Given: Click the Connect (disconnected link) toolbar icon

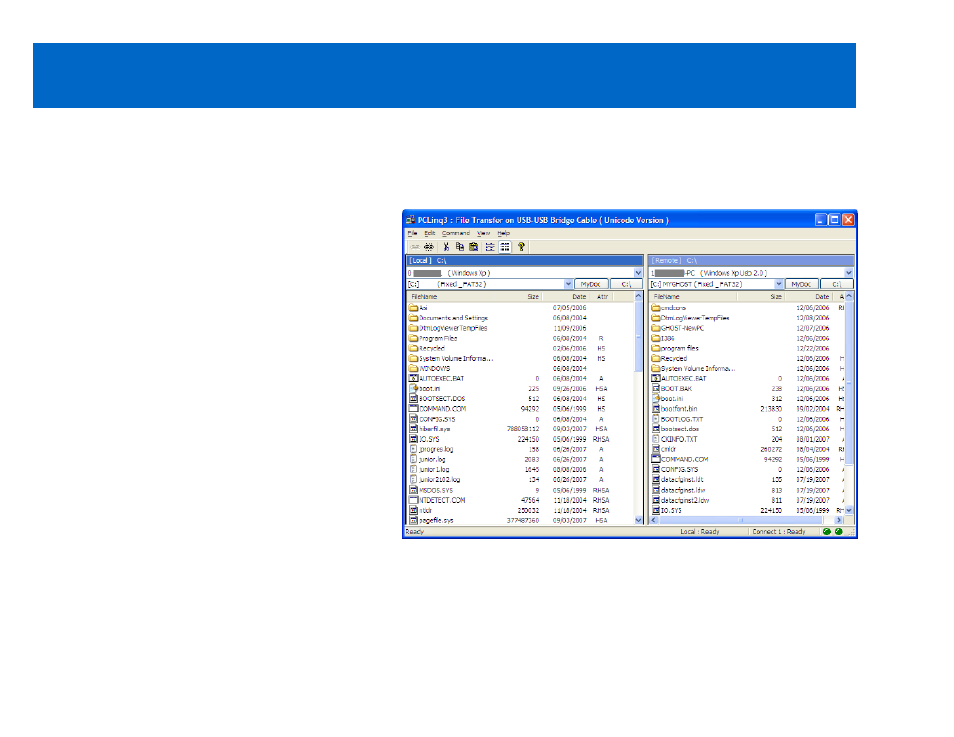Looking at the screenshot, I should click(414, 247).
